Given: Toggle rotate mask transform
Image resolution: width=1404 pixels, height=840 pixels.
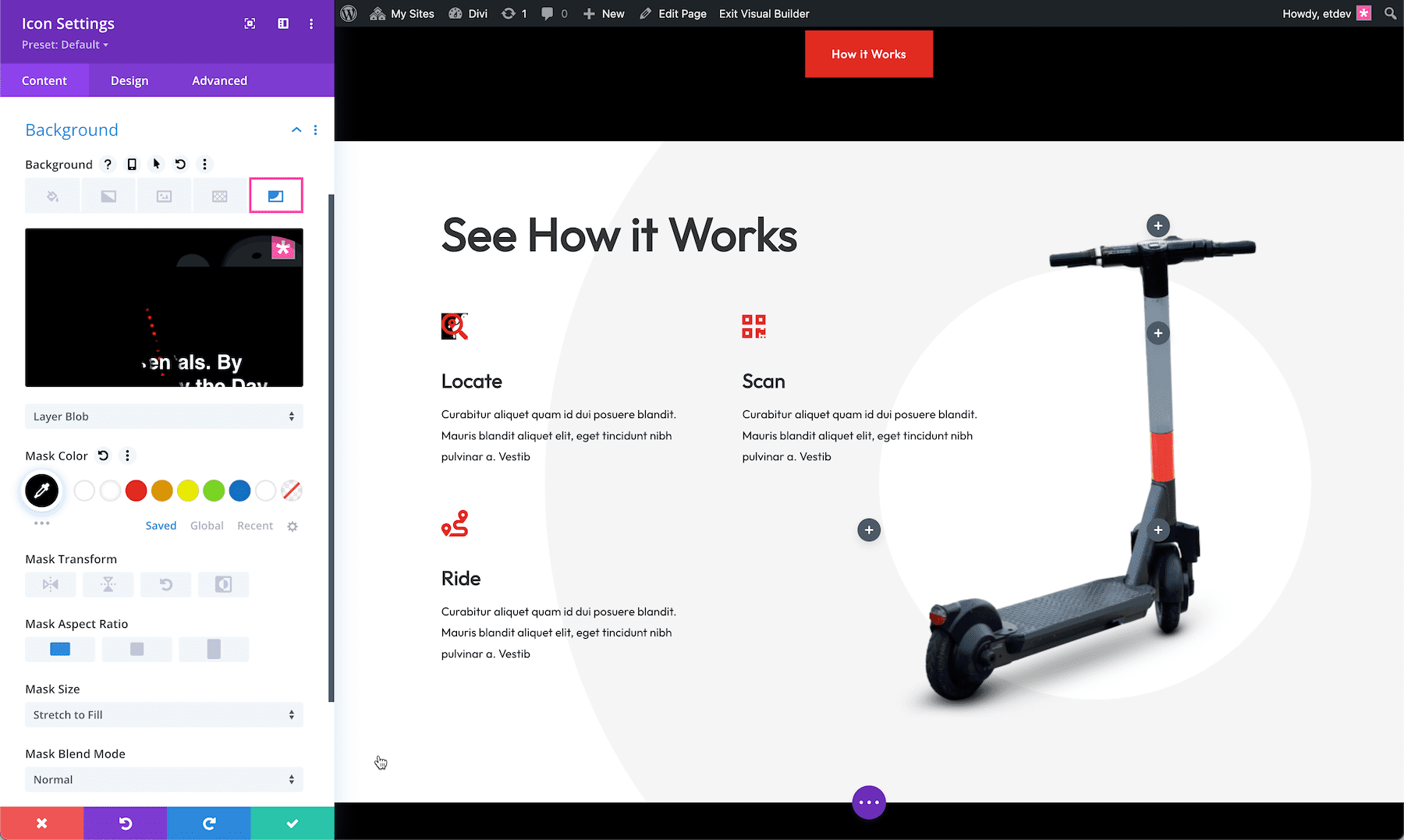Looking at the screenshot, I should [166, 584].
